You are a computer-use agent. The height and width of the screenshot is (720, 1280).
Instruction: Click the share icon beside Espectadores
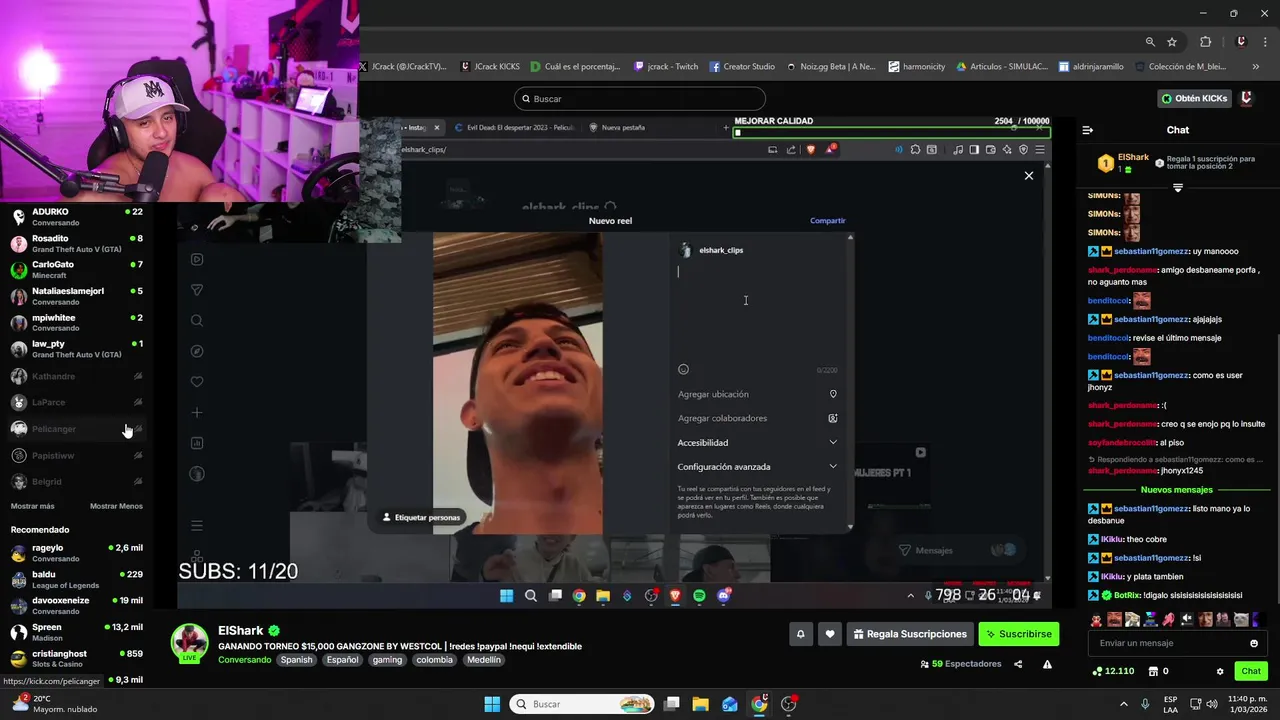pyautogui.click(x=1018, y=664)
